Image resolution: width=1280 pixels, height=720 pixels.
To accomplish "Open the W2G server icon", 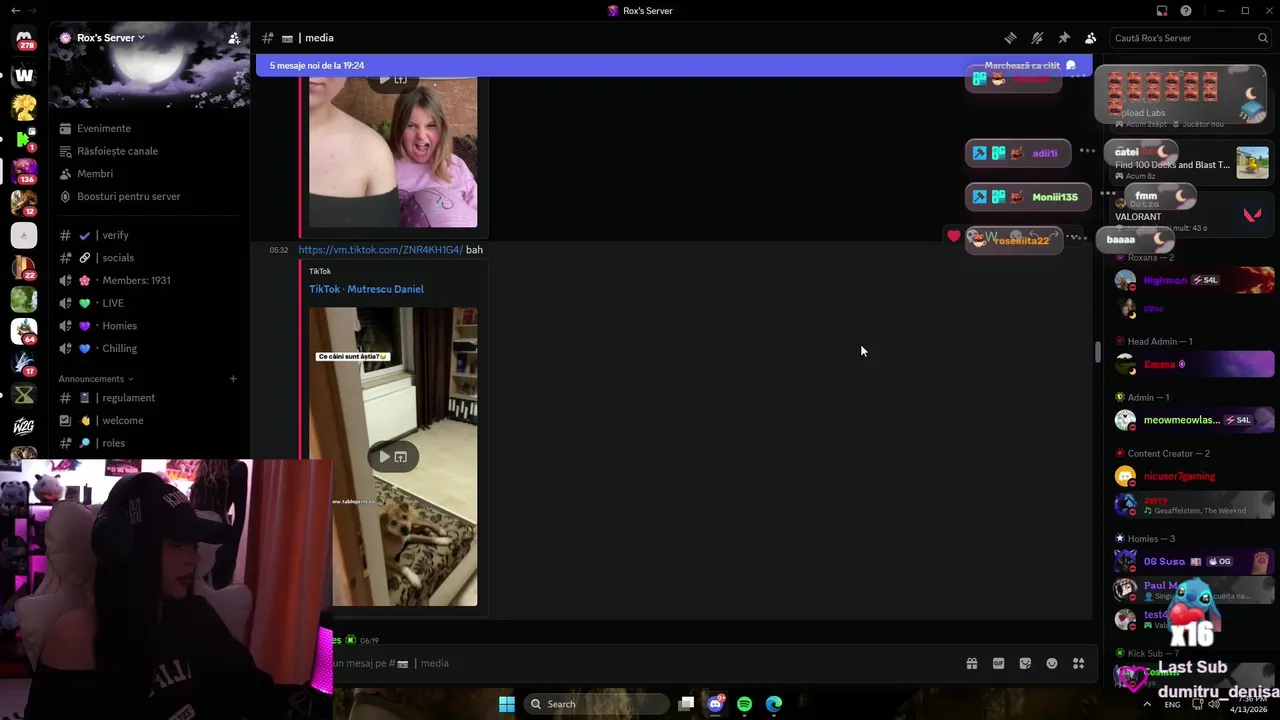I will point(24,427).
